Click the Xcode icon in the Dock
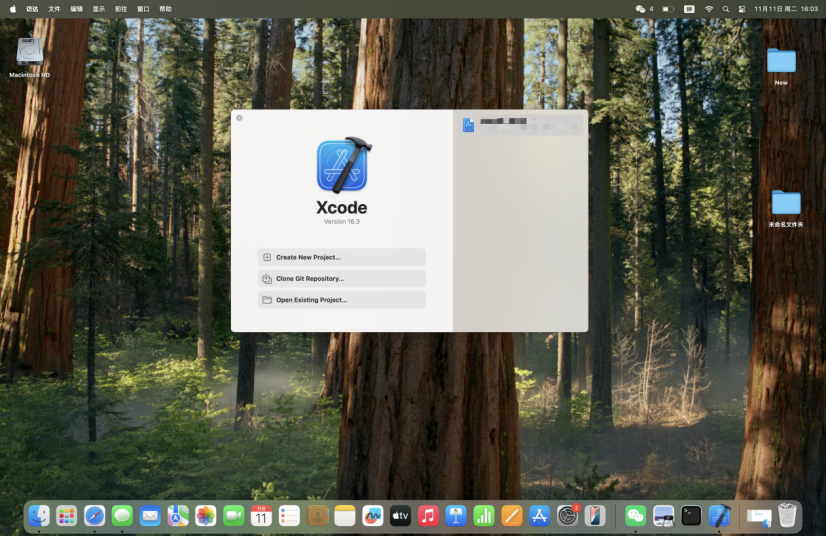The height and width of the screenshot is (536, 826). point(719,516)
